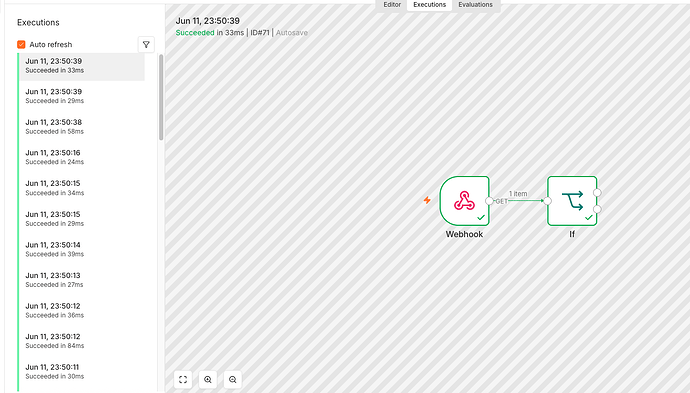
Task: Open execution Jun 11, 23:50:14
Action: point(81,249)
